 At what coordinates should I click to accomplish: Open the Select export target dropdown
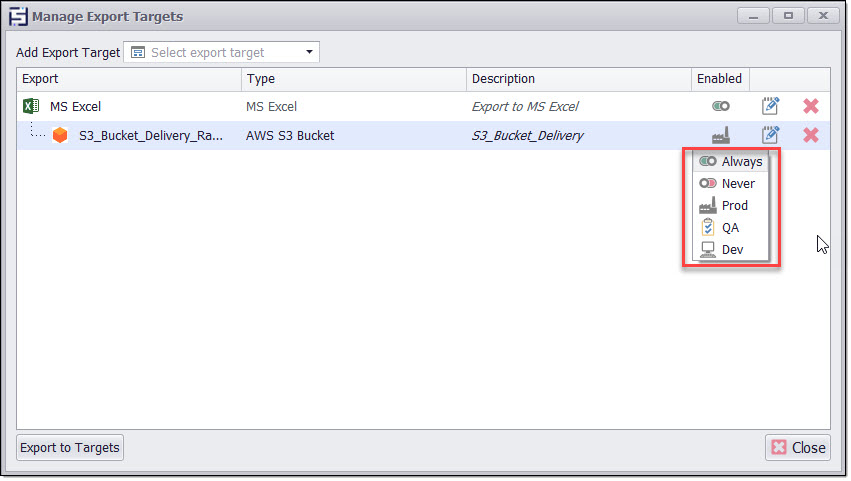[221, 52]
